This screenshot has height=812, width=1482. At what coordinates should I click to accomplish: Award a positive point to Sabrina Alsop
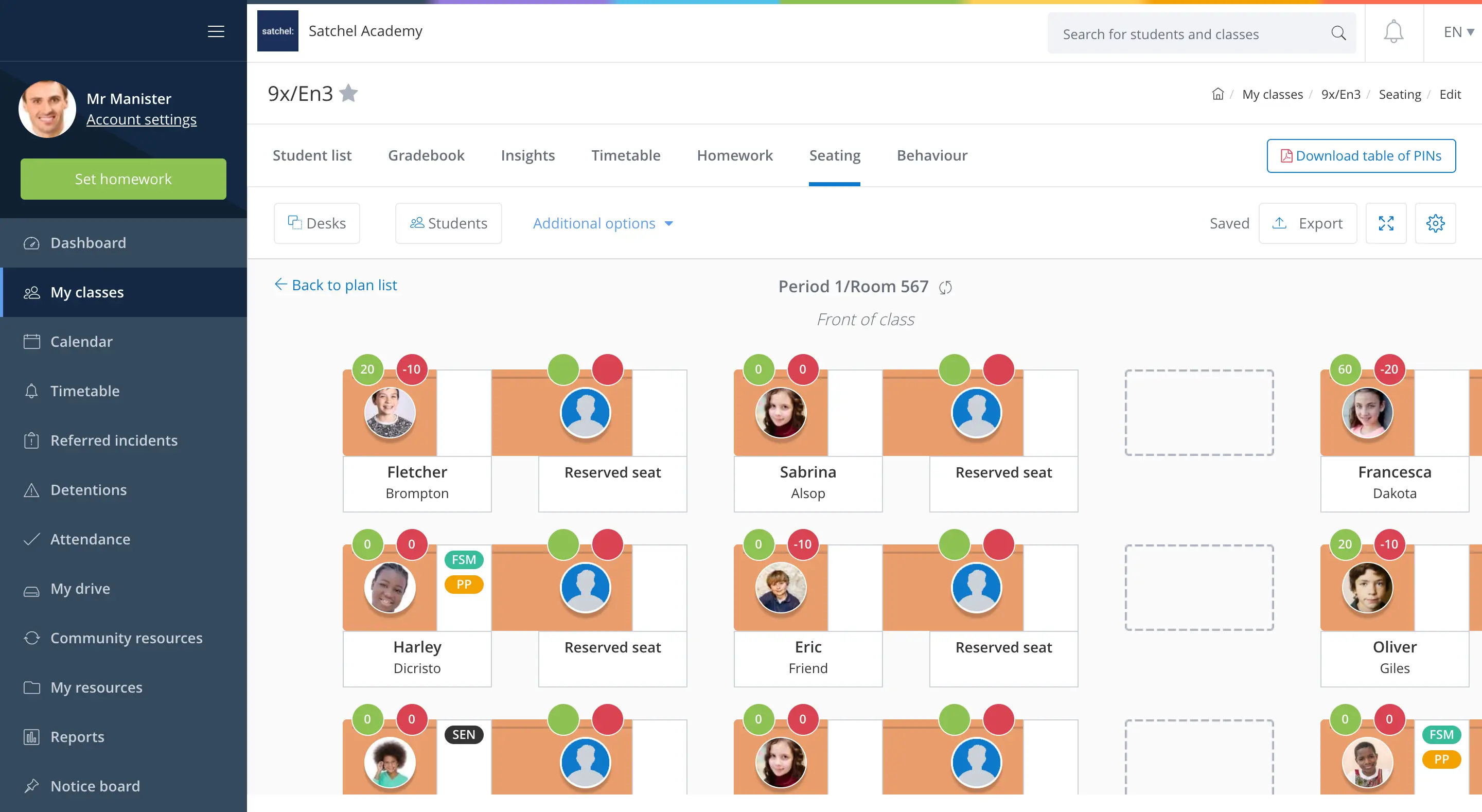tap(758, 369)
